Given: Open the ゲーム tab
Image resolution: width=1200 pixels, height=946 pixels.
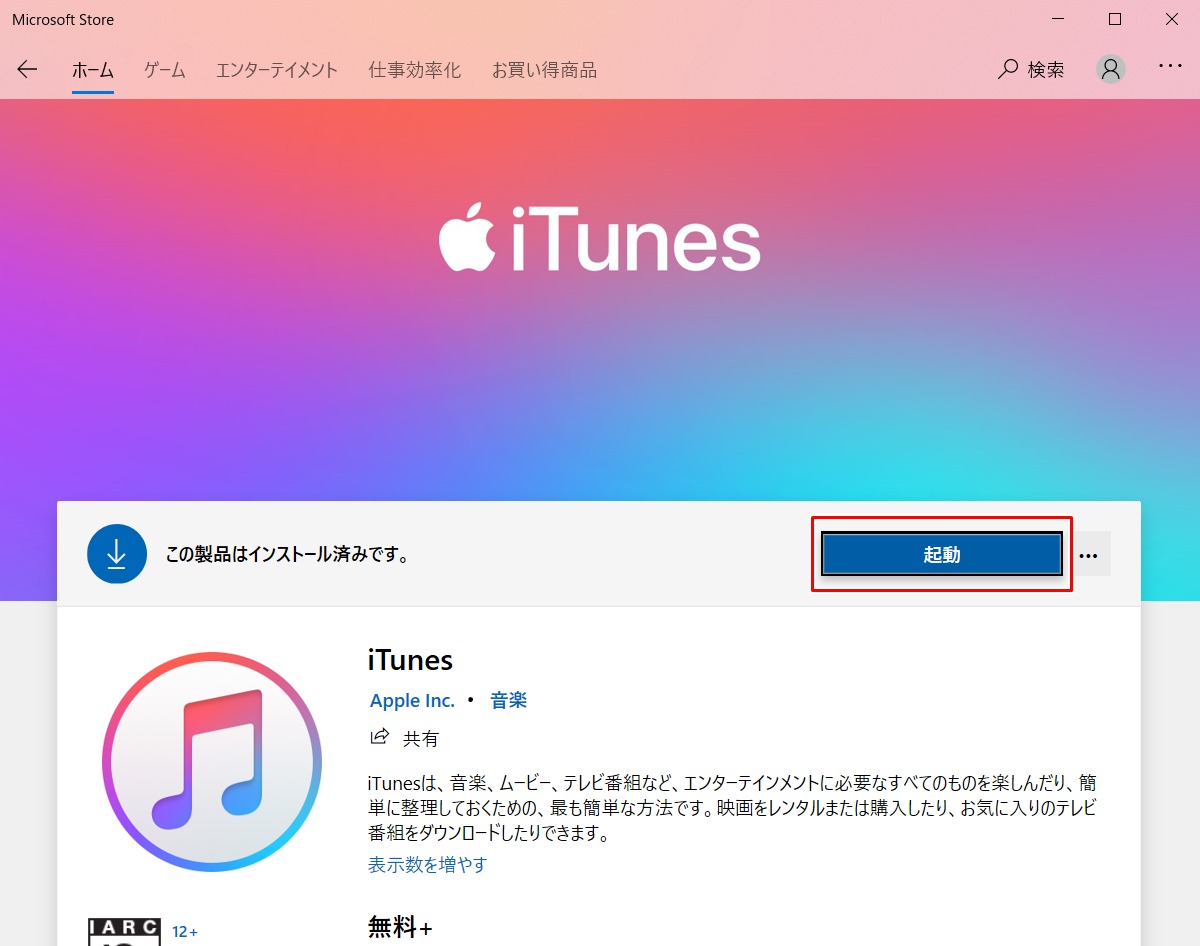Looking at the screenshot, I should [x=165, y=70].
